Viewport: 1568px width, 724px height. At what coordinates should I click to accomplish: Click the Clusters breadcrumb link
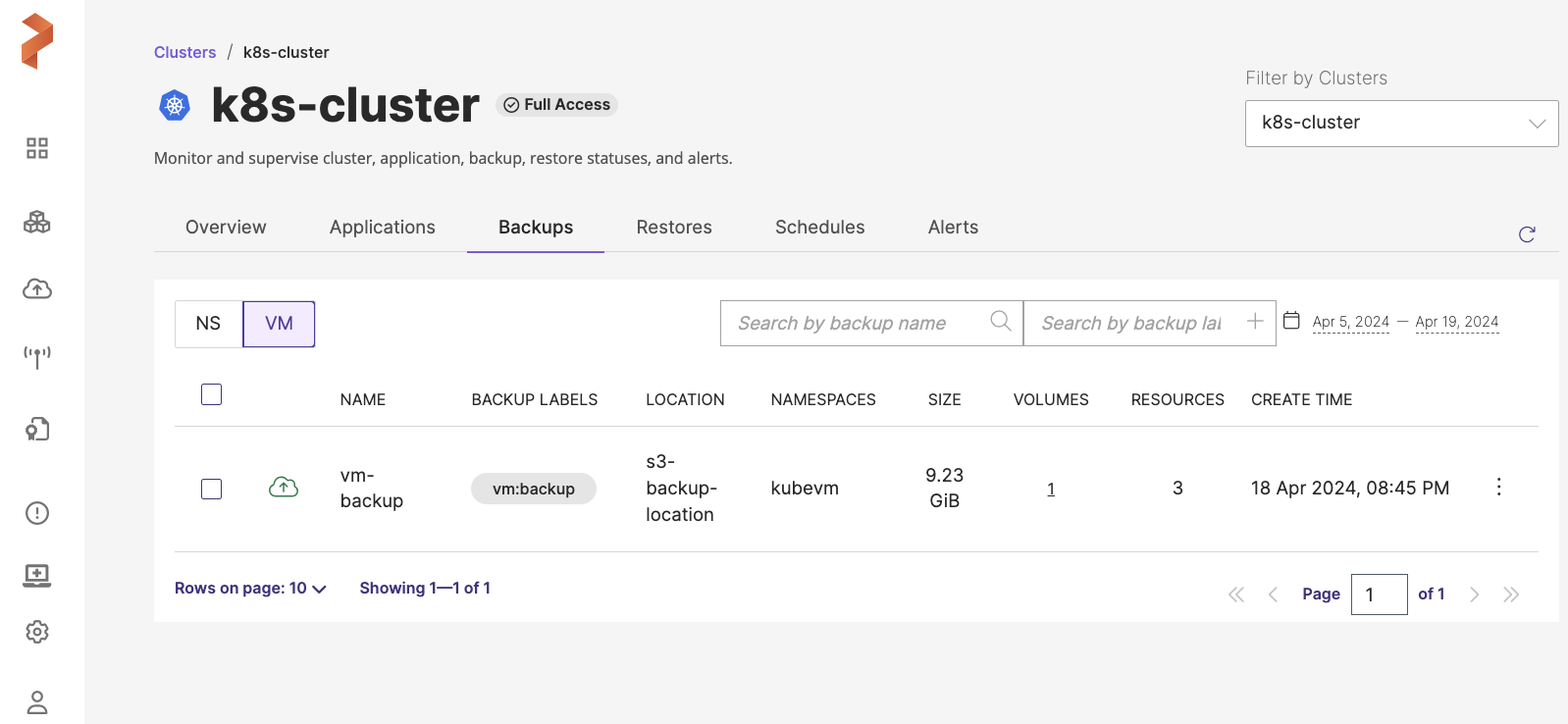click(x=184, y=53)
